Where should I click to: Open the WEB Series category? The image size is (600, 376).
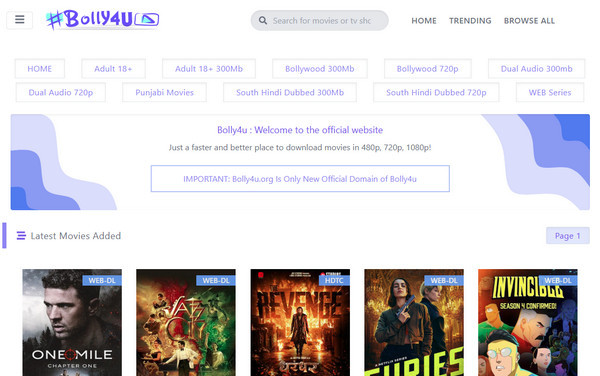pyautogui.click(x=550, y=93)
